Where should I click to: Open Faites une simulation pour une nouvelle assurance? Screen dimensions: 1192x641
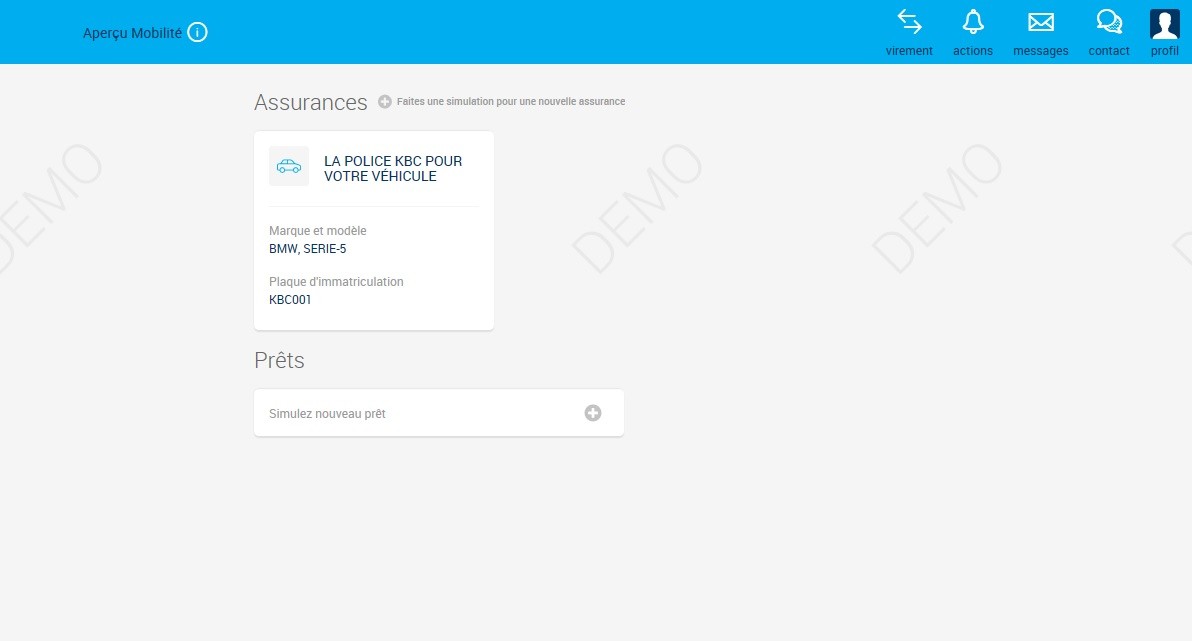coord(510,101)
